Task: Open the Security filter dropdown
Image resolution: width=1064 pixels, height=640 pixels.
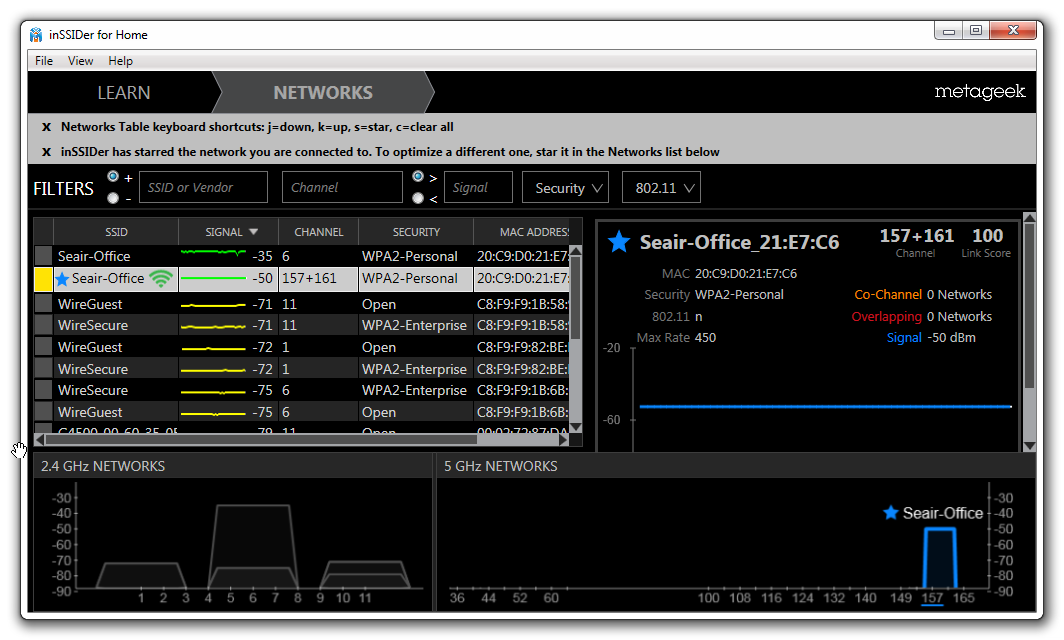Action: [x=565, y=187]
